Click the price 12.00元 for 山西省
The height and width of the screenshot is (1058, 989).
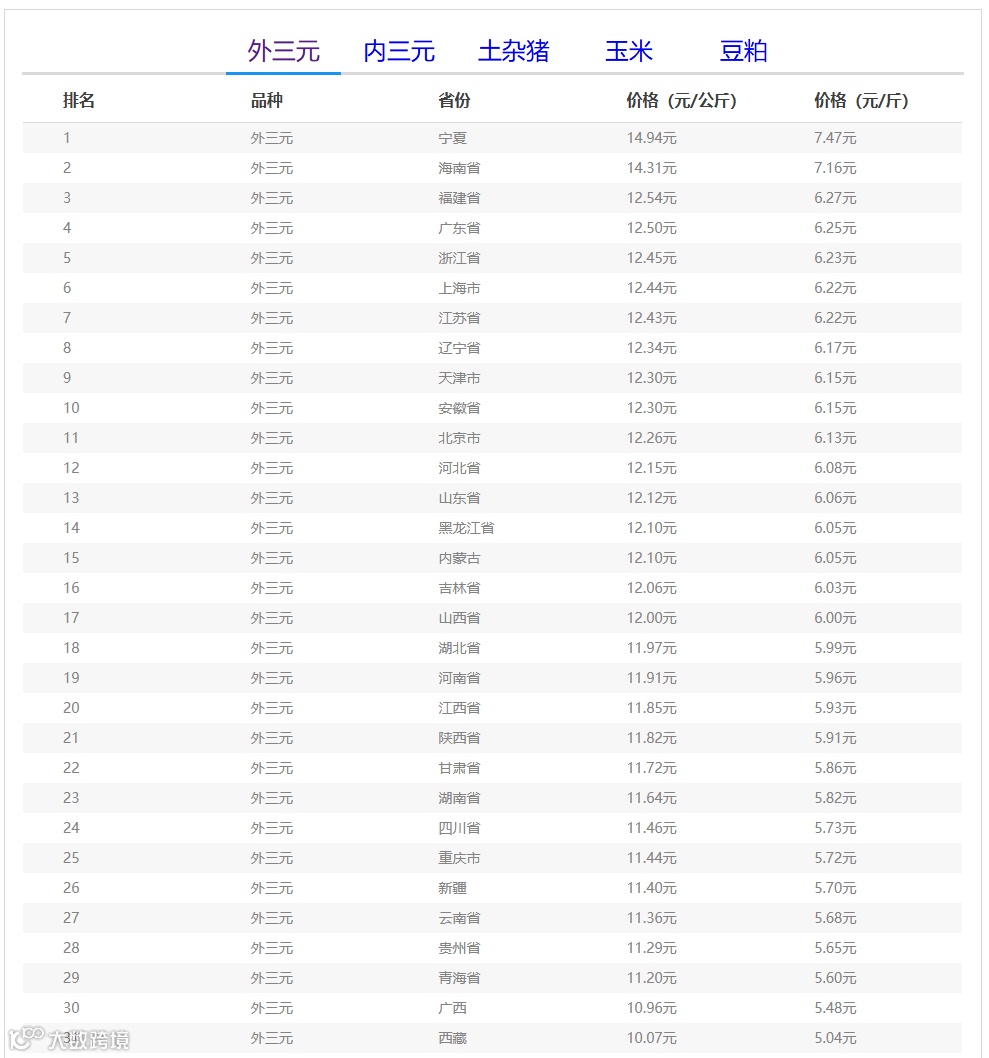(x=651, y=618)
